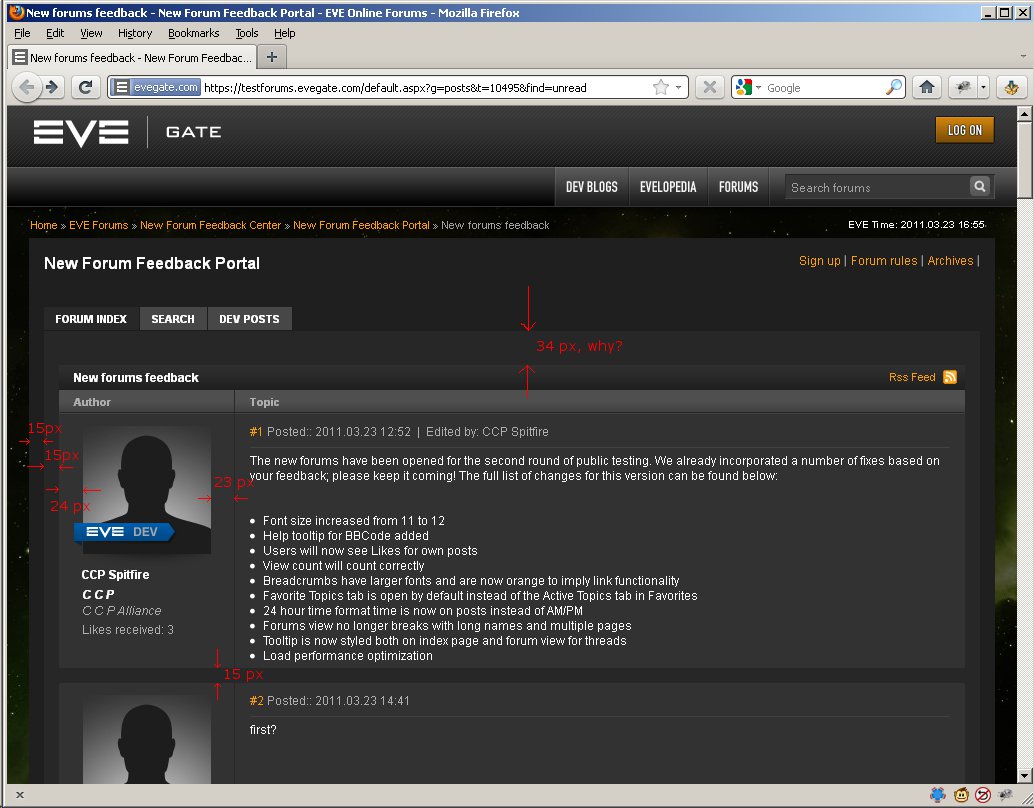Open the History menu
Screen dimensions: 1034x808
135,33
